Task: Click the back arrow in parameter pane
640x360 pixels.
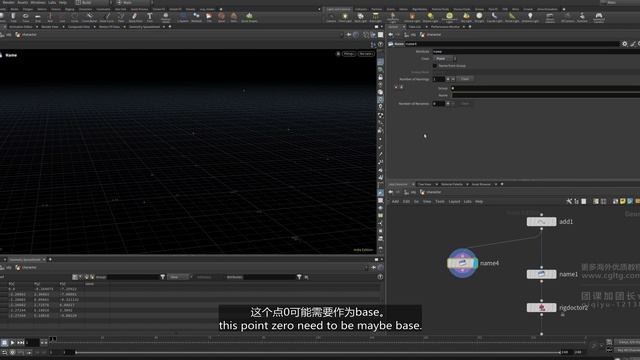Action: point(391,35)
